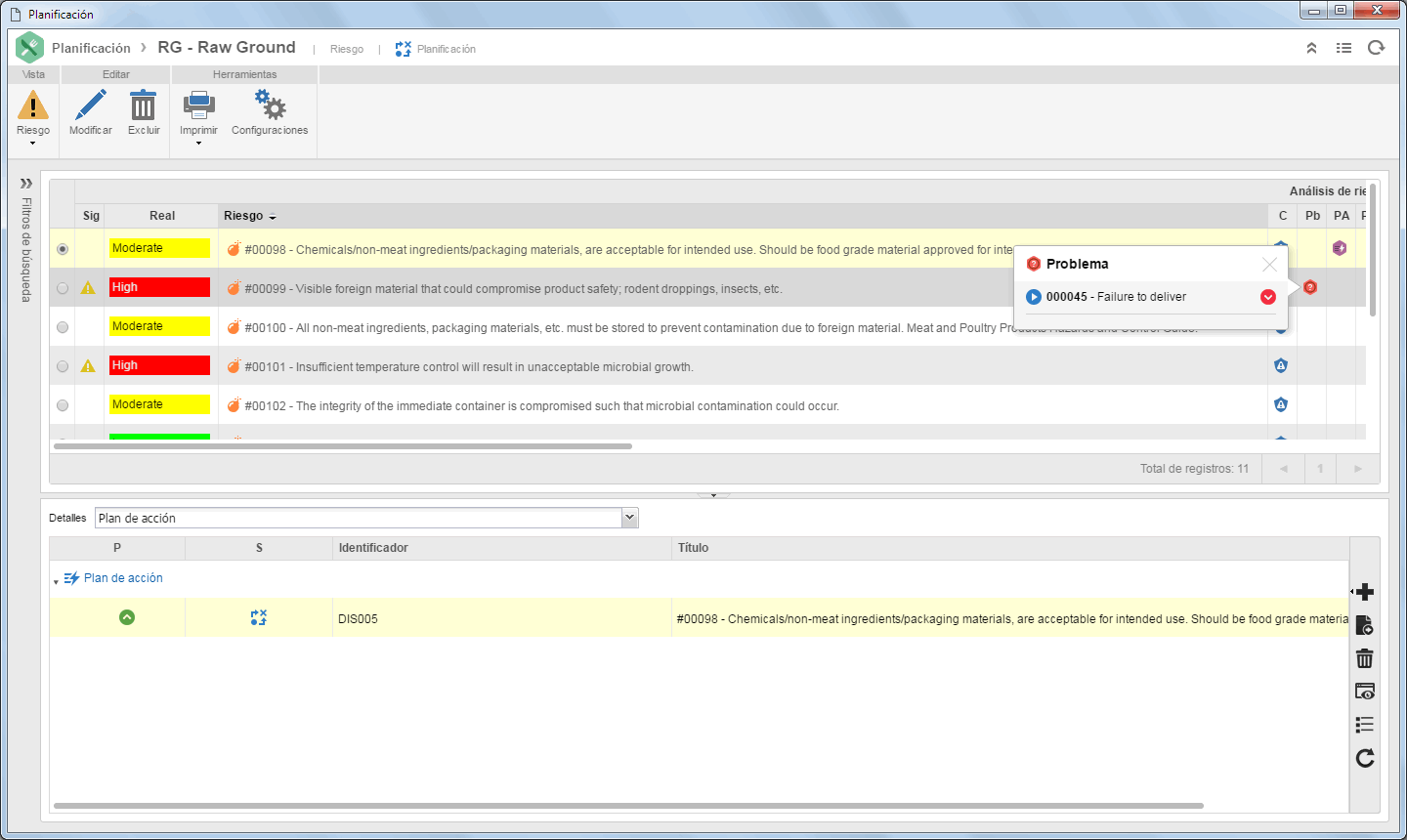The image size is (1407, 840).
Task: Click the blue control icon in row #00101
Action: click(x=1281, y=365)
